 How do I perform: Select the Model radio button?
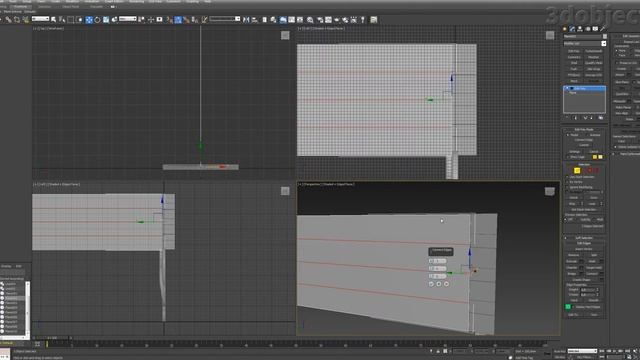pos(567,135)
